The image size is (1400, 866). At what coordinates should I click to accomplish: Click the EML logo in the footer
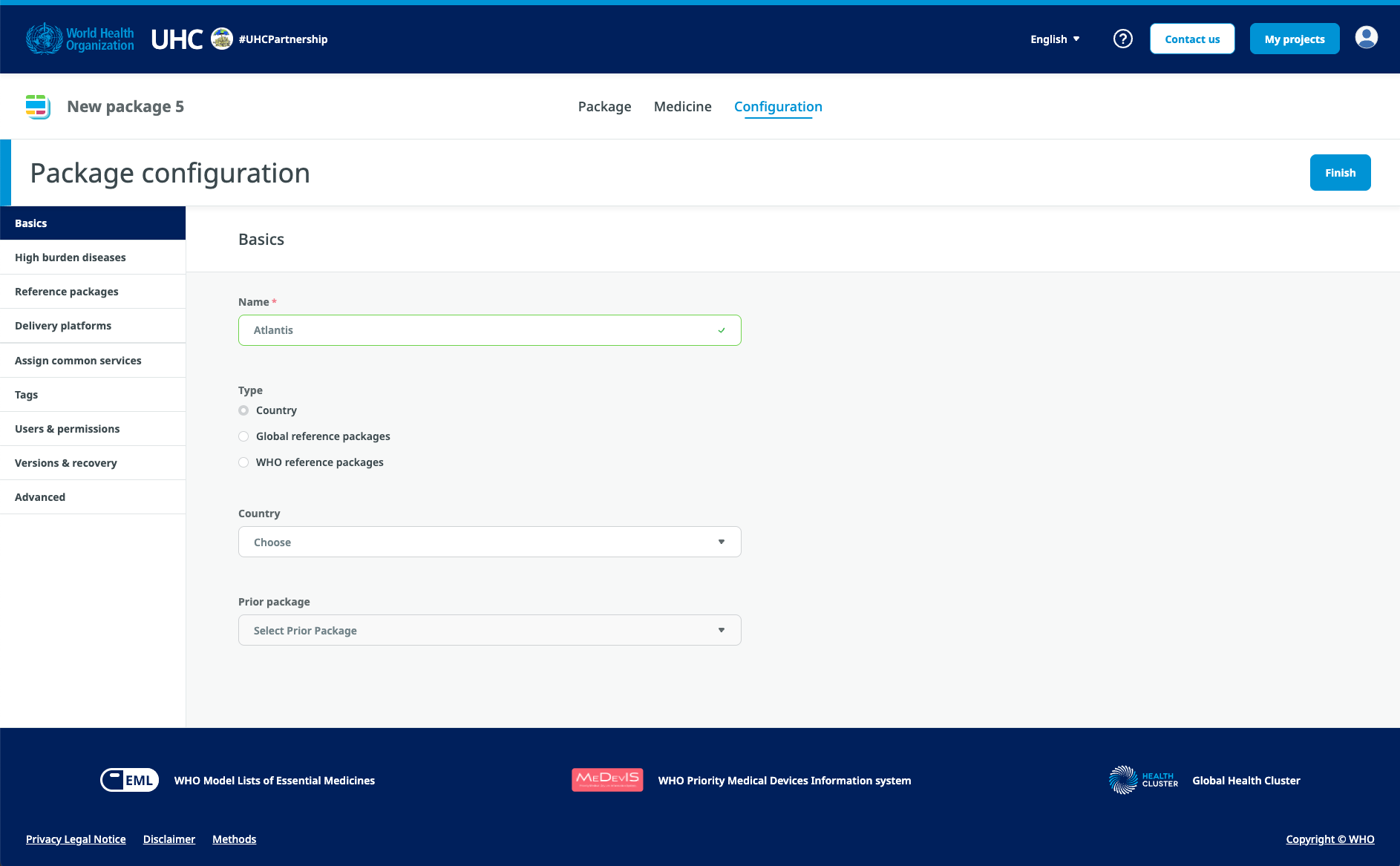click(130, 780)
